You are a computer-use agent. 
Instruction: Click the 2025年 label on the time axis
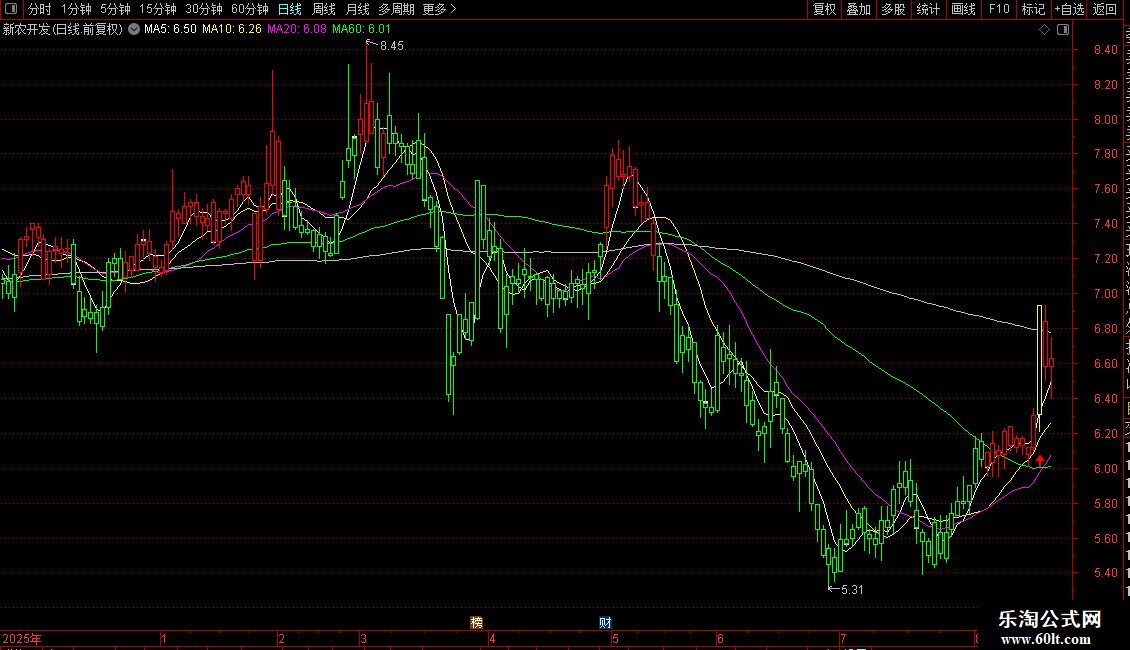(22, 638)
